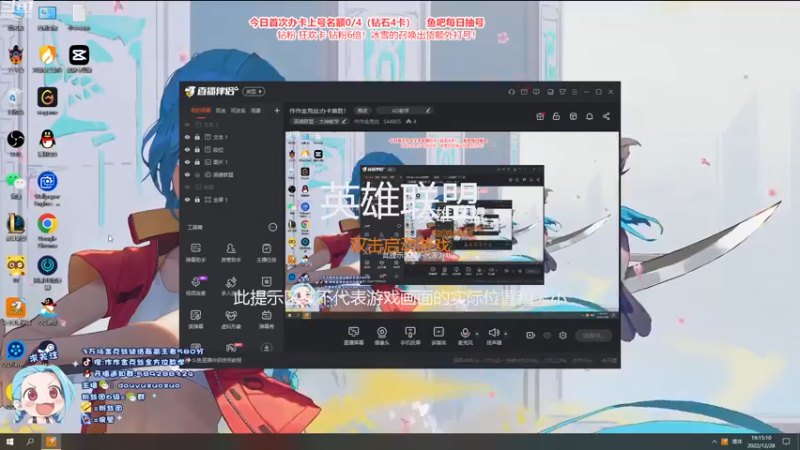Image resolution: width=800 pixels, height=450 pixels.
Task: Open the gift box icon
Action: (540, 116)
